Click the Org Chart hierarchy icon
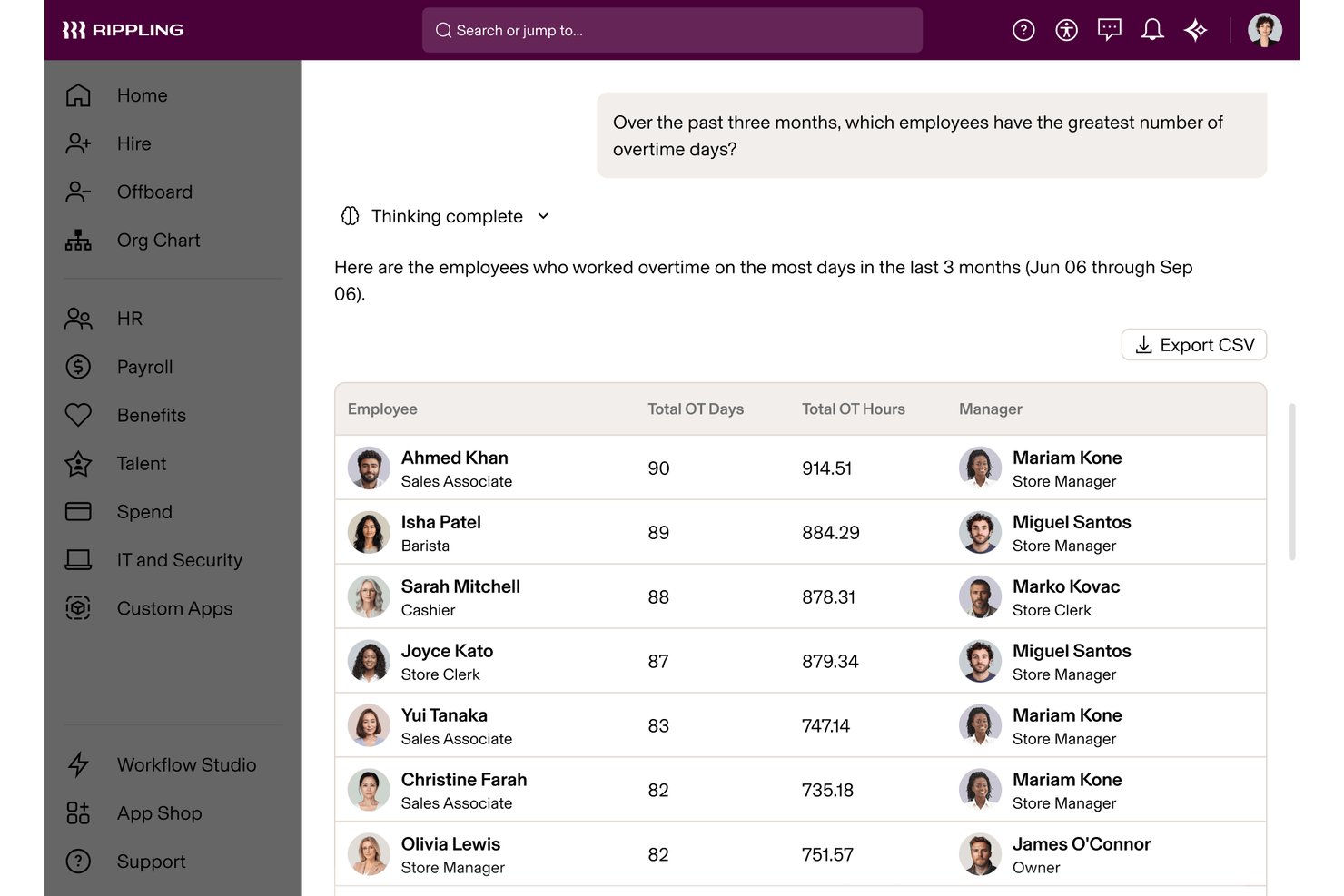Viewport: 1344px width, 896px height. click(78, 240)
